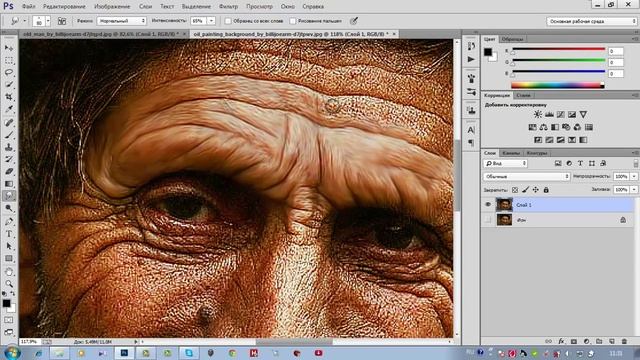
Task: Select the Smudge tool in toolbox
Action: click(x=9, y=196)
